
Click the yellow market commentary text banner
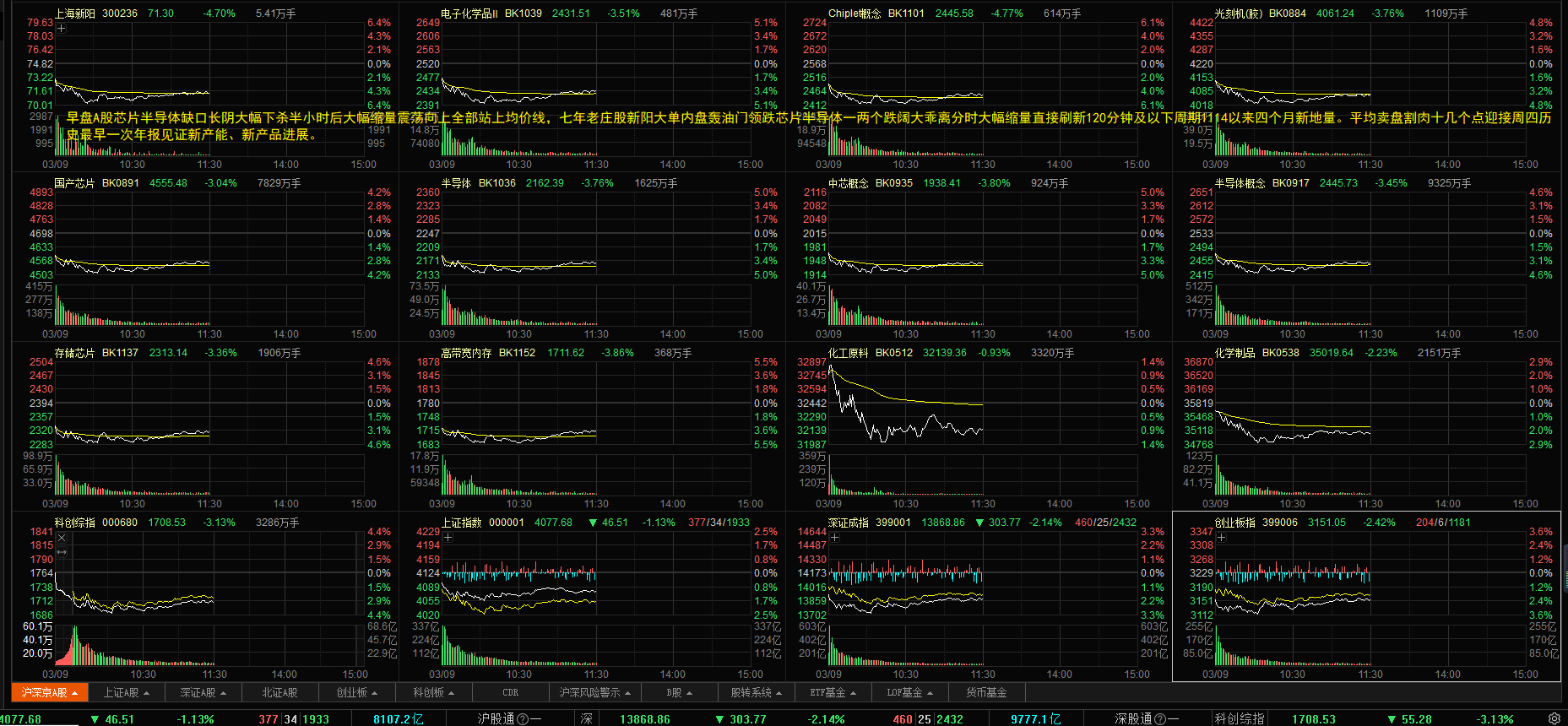tap(809, 126)
